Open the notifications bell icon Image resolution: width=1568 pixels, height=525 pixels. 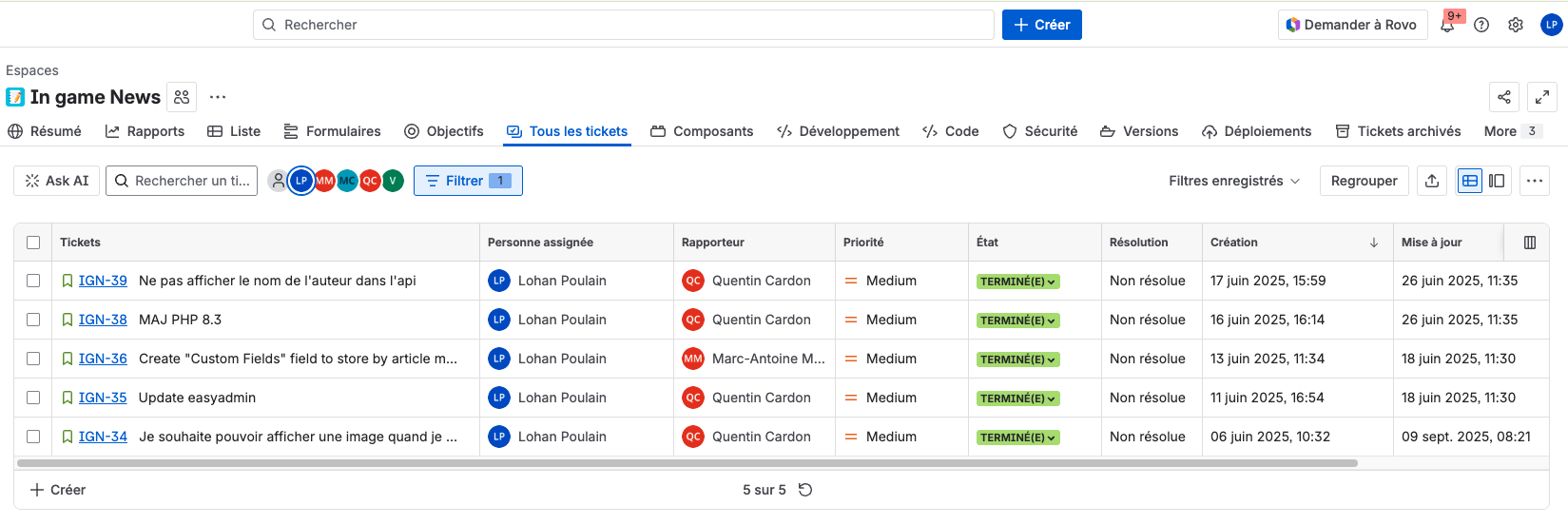[1447, 26]
